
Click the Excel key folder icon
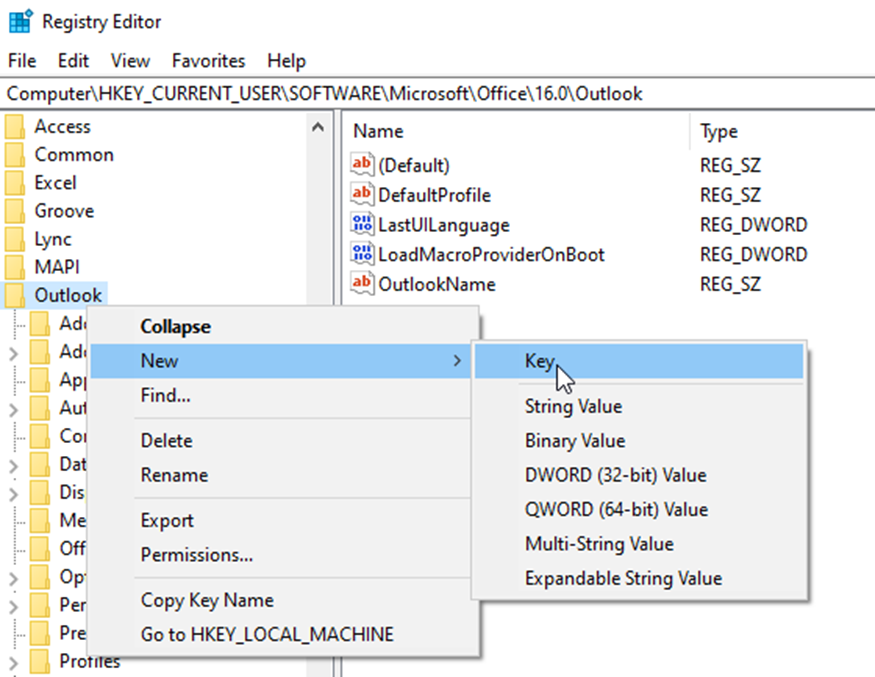tap(15, 183)
